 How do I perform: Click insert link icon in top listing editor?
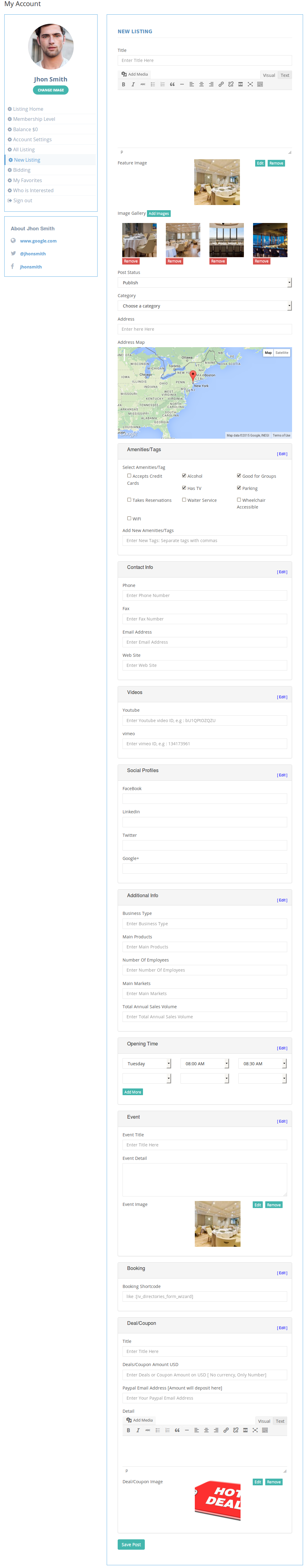[221, 85]
